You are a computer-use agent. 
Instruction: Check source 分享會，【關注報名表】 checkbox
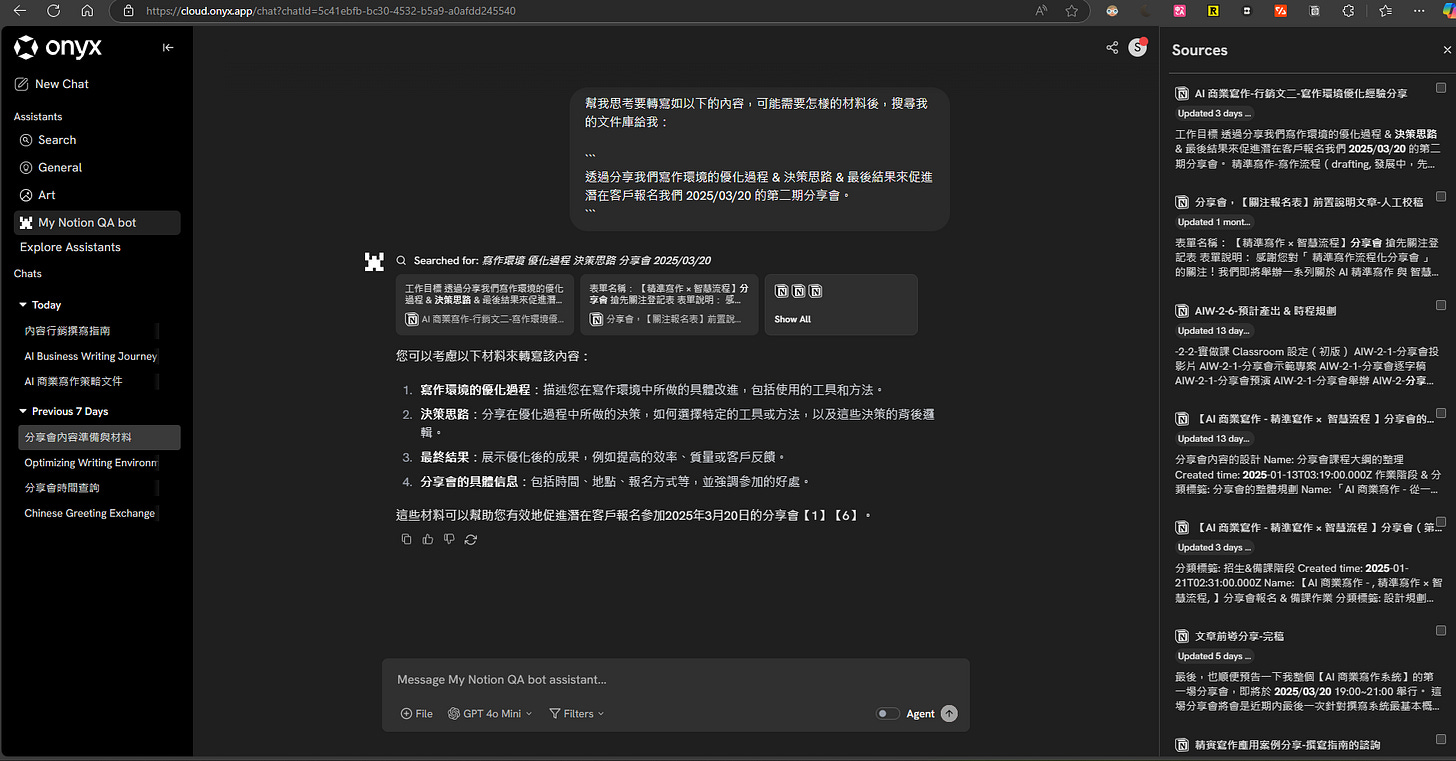[x=1441, y=197]
